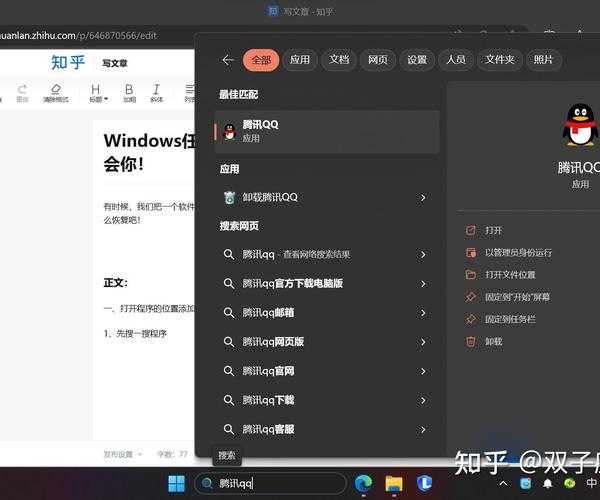This screenshot has width=600, height=500.
Task: Expand arrow beside 卸载腾讯QQ result
Action: 423,198
